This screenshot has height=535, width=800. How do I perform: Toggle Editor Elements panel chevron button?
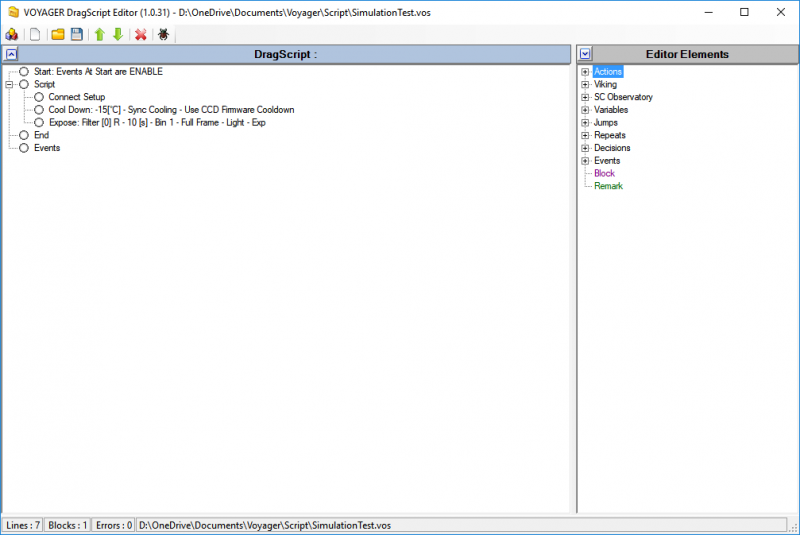click(x=585, y=54)
